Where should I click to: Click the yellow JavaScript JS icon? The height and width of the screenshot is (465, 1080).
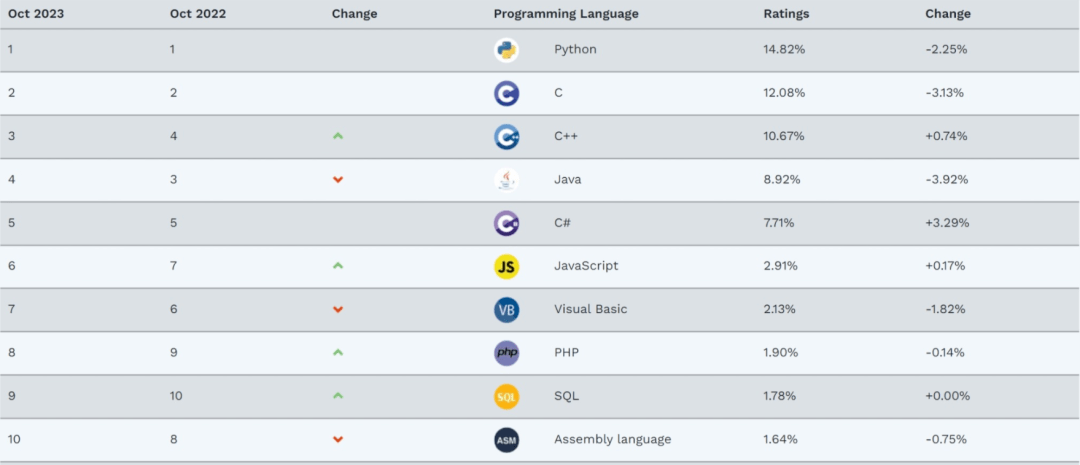tap(506, 267)
